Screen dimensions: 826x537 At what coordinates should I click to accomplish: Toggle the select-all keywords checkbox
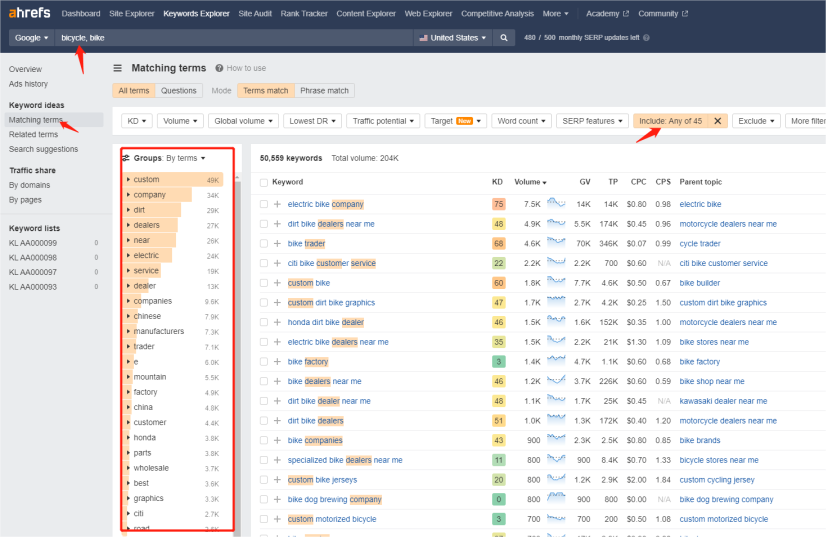pyautogui.click(x=264, y=182)
